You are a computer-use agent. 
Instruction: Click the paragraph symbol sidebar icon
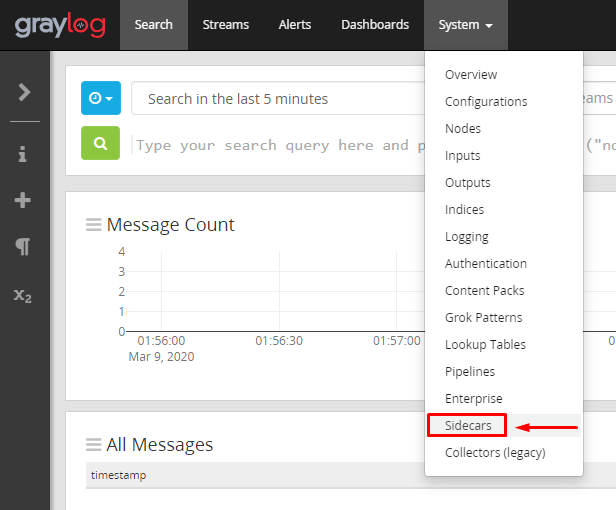pos(23,247)
